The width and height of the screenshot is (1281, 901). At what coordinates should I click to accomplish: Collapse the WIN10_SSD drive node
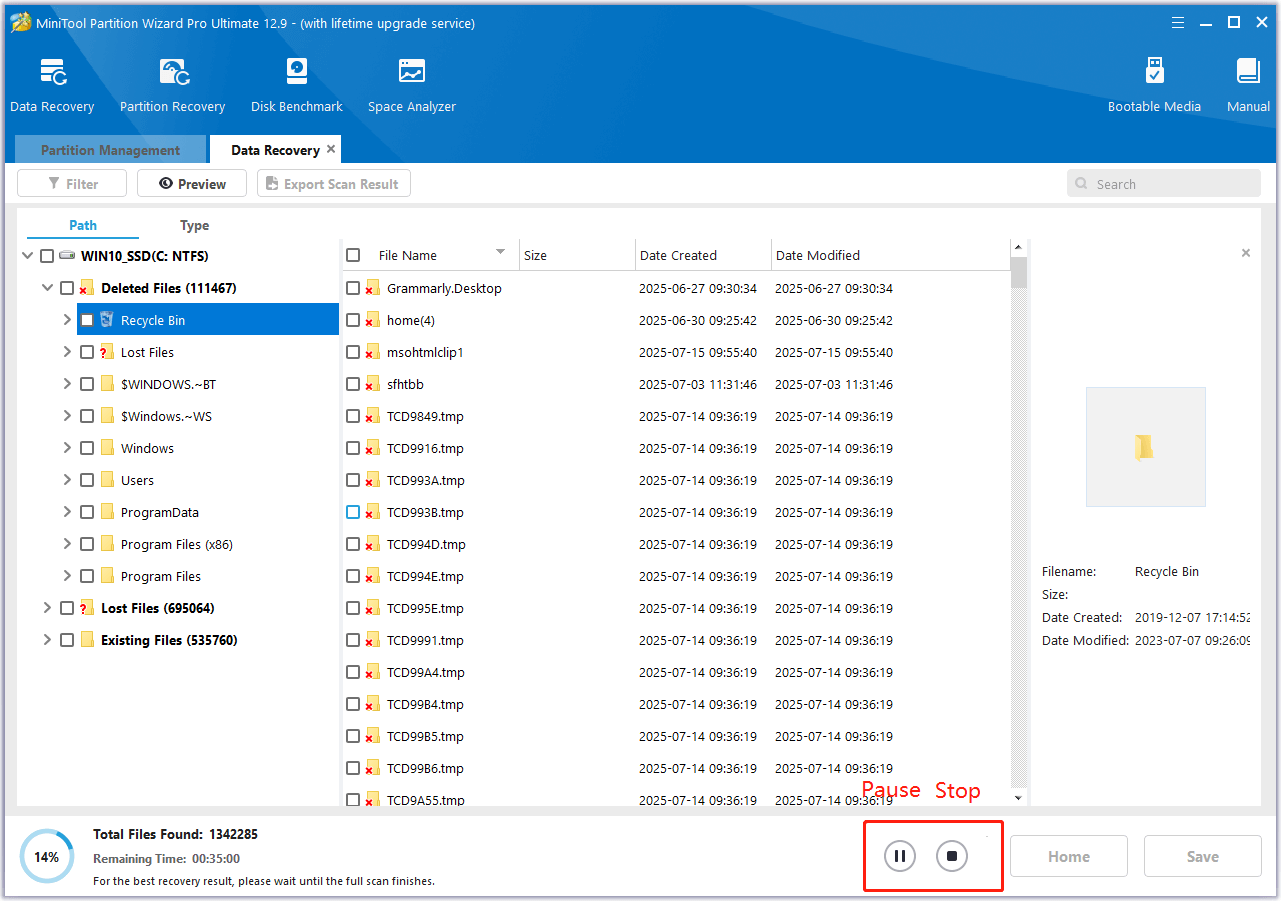coord(27,256)
